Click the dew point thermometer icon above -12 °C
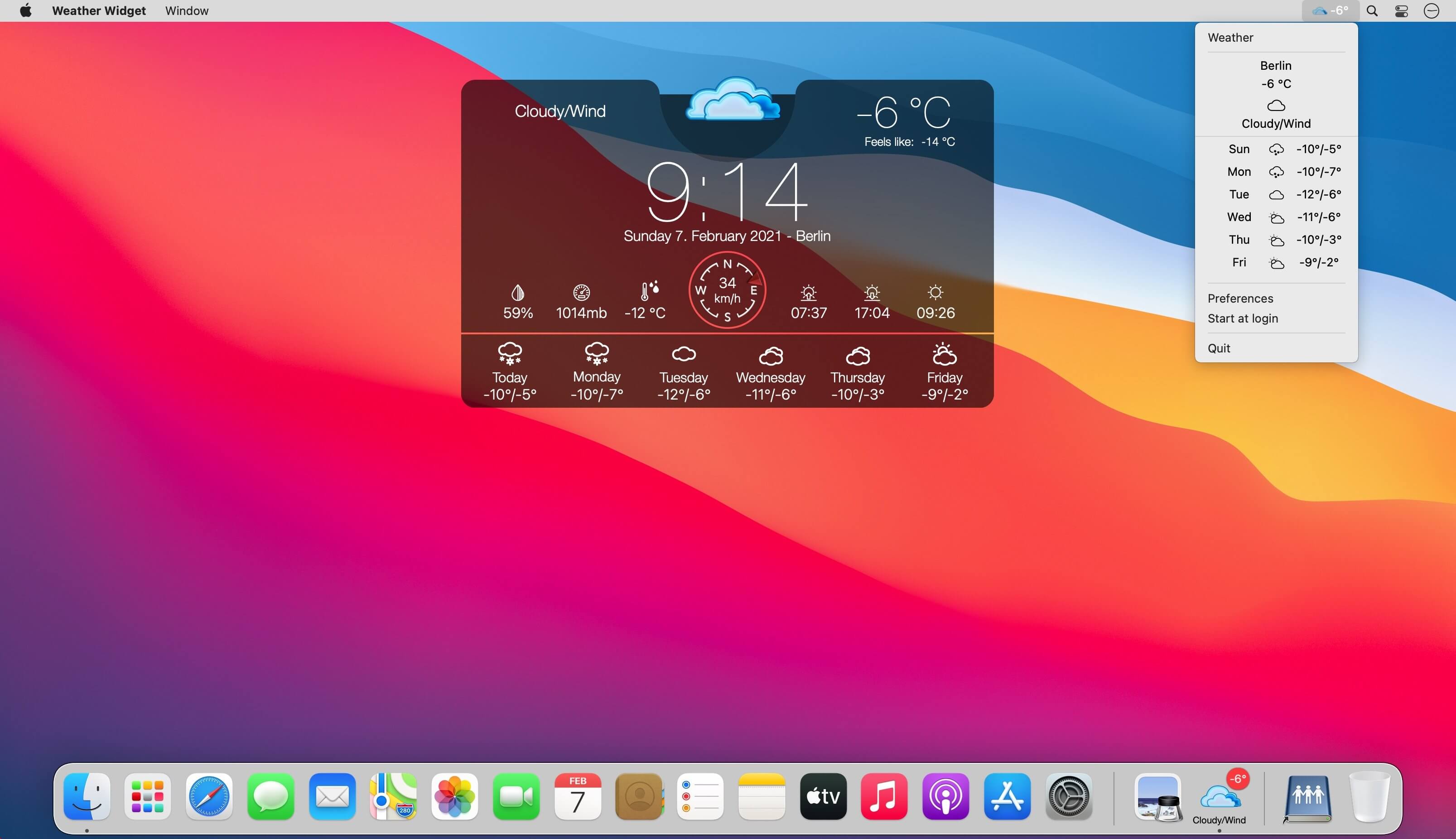Viewport: 1456px width, 839px height. [649, 291]
